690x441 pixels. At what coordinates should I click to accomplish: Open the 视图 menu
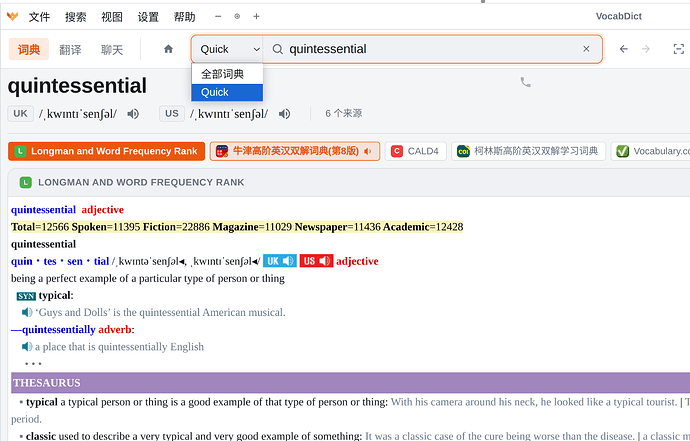pos(112,17)
